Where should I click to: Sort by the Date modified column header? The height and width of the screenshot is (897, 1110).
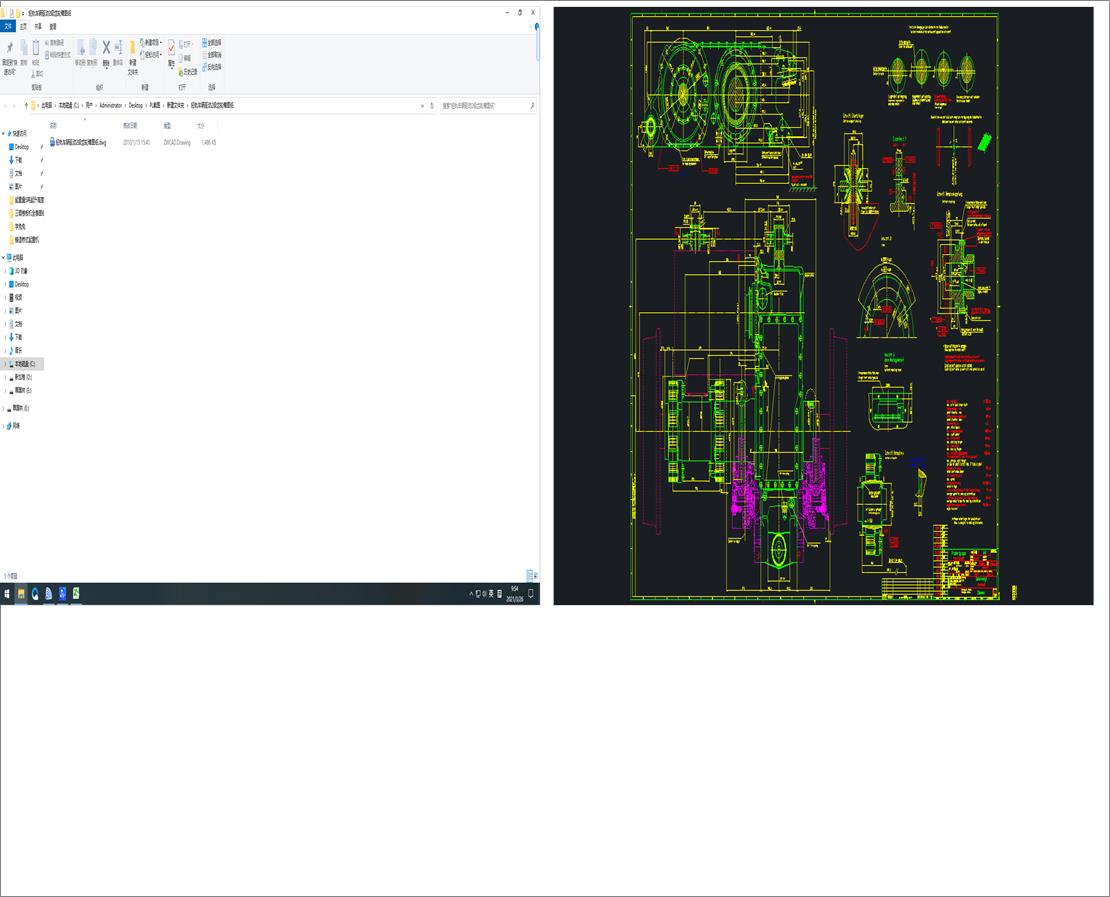click(x=130, y=125)
